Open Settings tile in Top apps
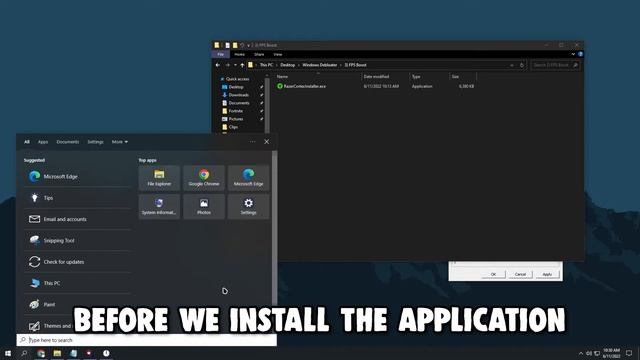Image resolution: width=640 pixels, height=360 pixels. tap(248, 207)
